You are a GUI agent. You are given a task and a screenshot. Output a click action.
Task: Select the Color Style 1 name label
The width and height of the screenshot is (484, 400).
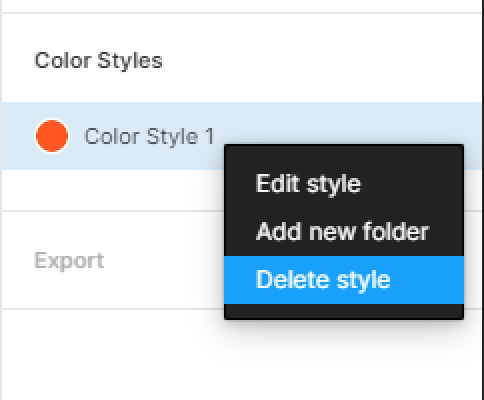(x=149, y=136)
